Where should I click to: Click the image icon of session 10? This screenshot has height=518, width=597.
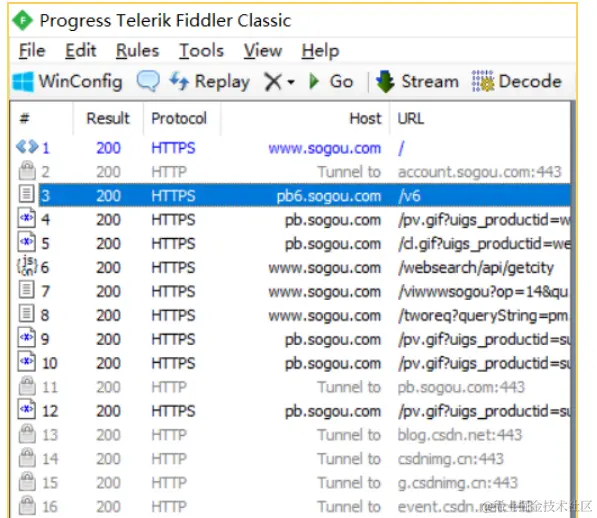(27, 362)
